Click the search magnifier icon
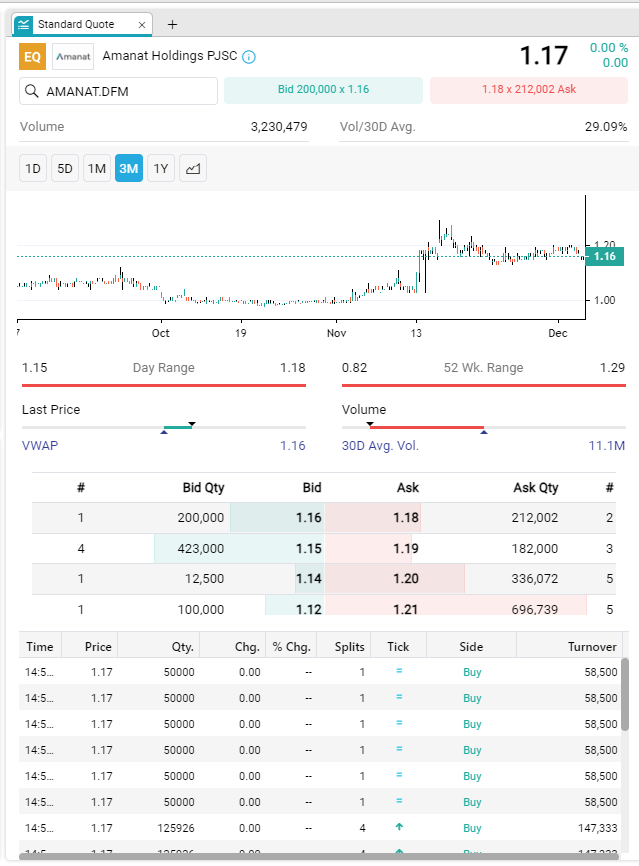Image resolution: width=639 pixels, height=866 pixels. click(x=32, y=91)
